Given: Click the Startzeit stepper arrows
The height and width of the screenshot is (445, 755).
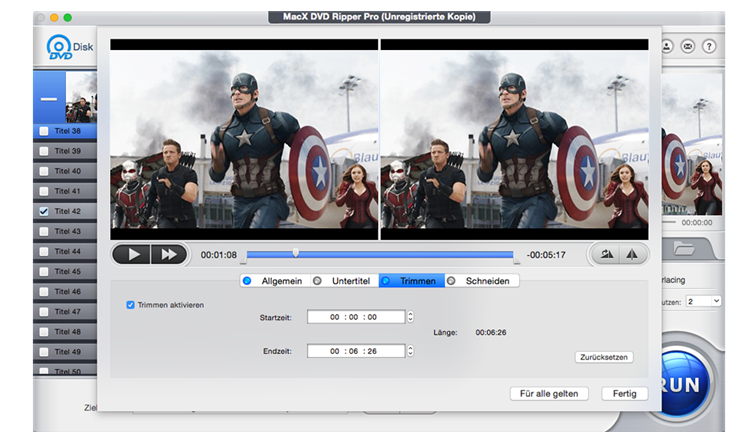Looking at the screenshot, I should click(x=411, y=317).
